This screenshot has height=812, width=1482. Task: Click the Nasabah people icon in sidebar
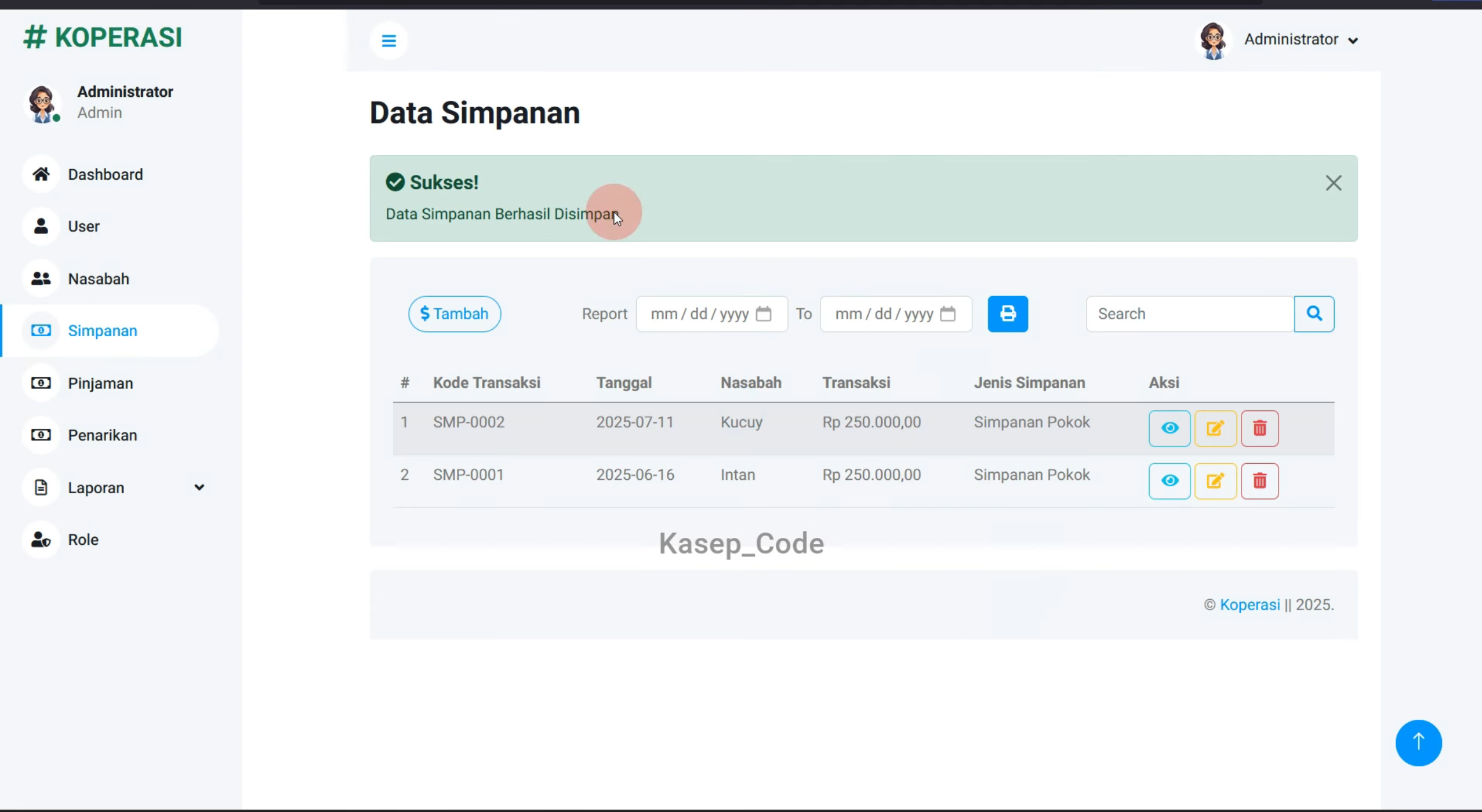[x=41, y=279]
